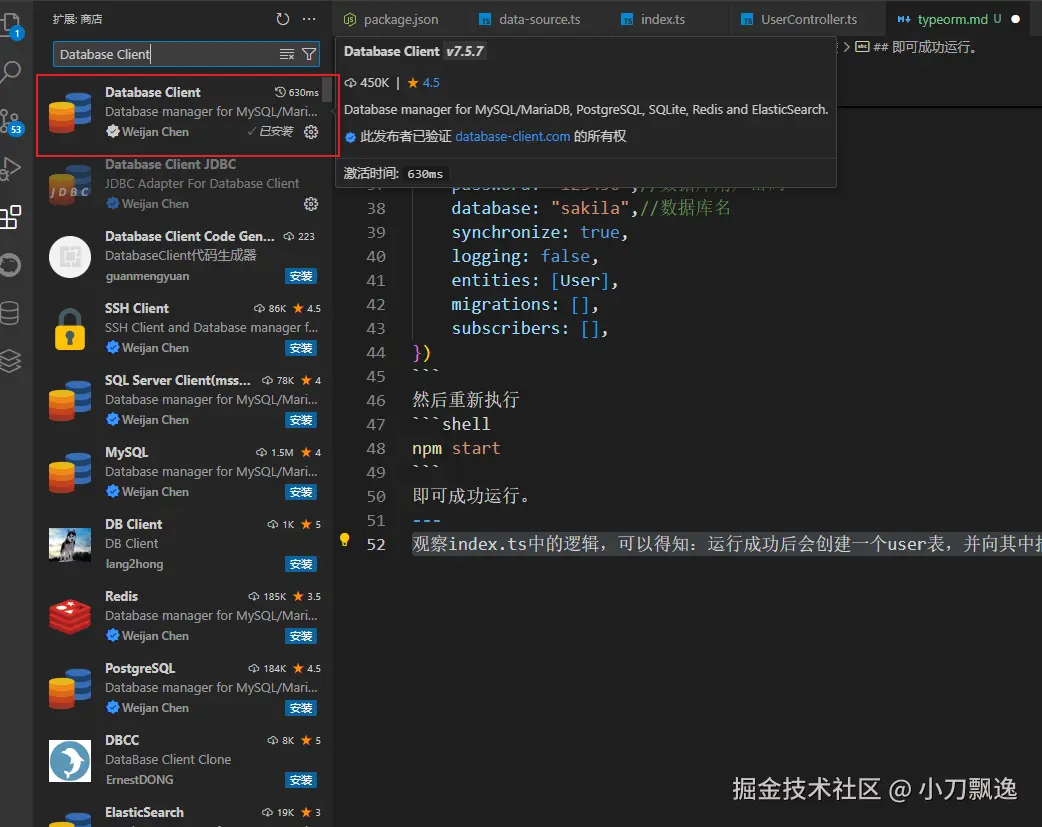Click line number 52 in gutter
Viewport: 1042px width, 827px height.
point(375,544)
